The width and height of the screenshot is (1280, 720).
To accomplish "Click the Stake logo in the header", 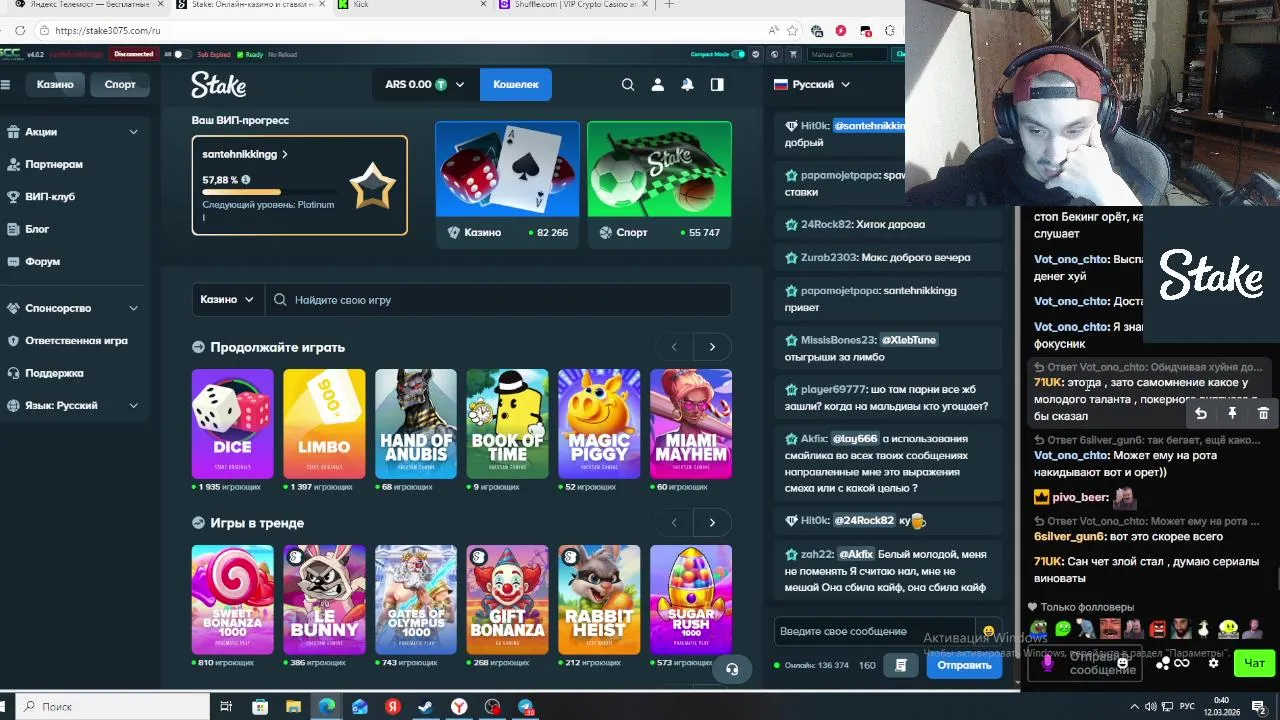I will pyautogui.click(x=219, y=85).
